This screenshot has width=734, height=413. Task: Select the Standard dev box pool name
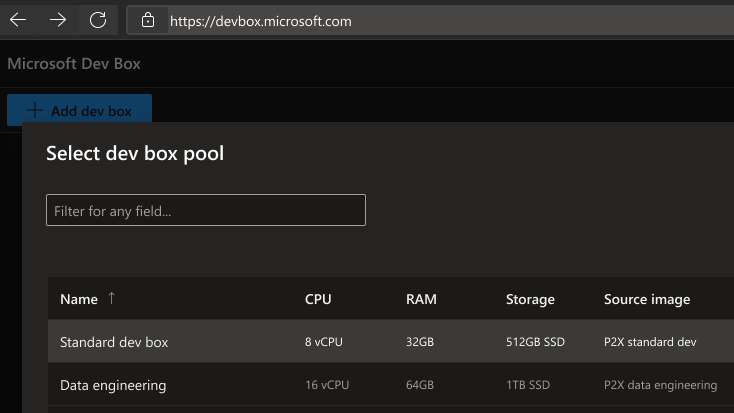(x=114, y=342)
